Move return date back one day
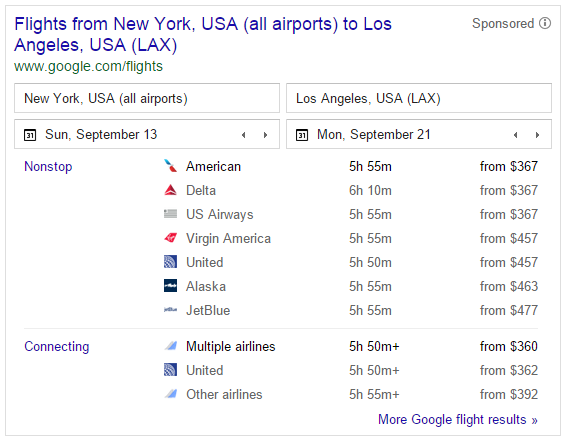This screenshot has height=440, width=564. 515,135
